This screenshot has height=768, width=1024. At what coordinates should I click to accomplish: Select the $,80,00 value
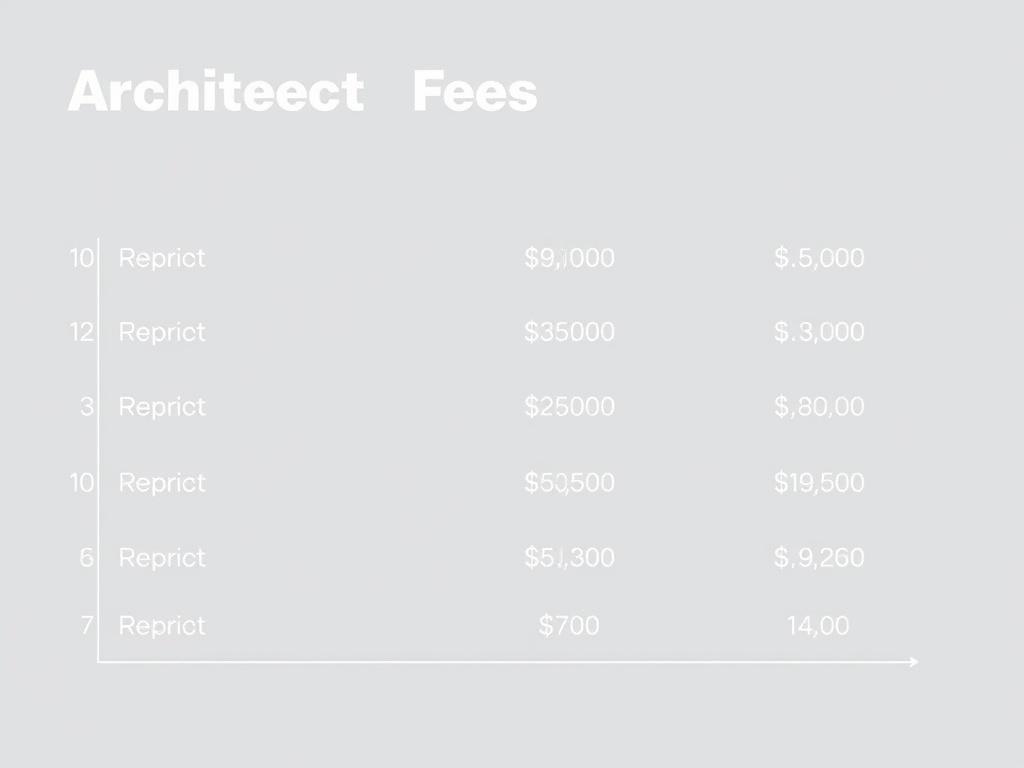click(x=819, y=407)
